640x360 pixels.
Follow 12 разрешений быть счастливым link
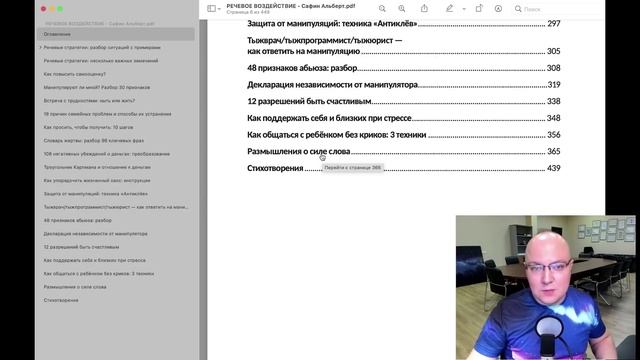coord(309,101)
